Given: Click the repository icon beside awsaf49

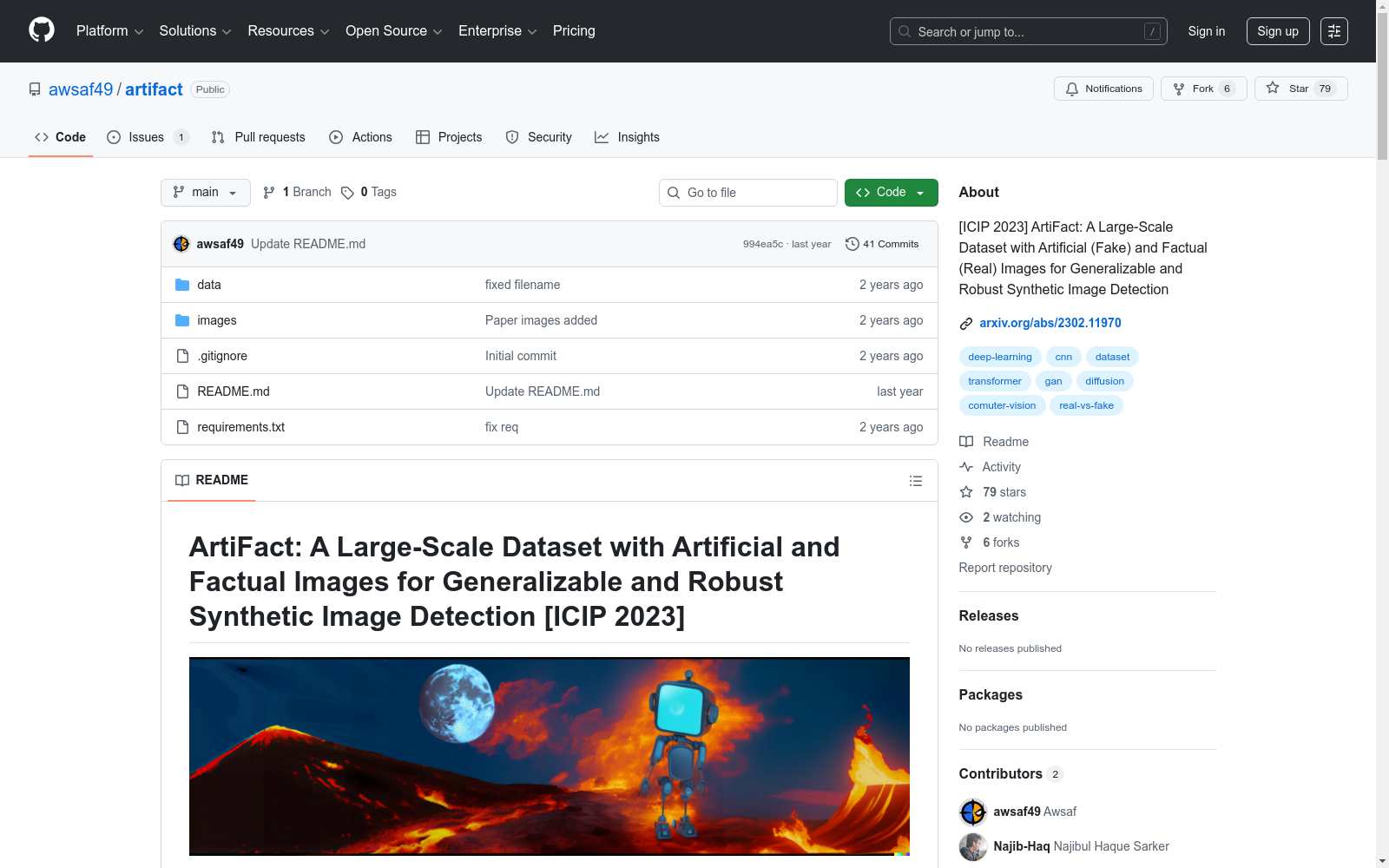Looking at the screenshot, I should click(35, 89).
